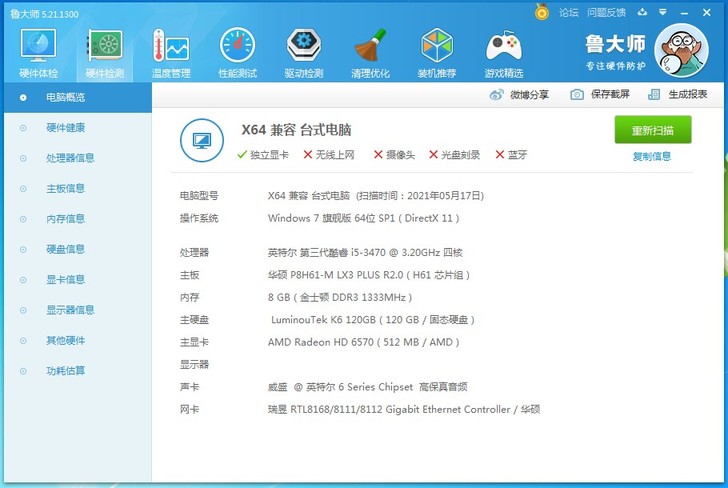This screenshot has height=488, width=728.
Task: Click the 显示器 label row
Action: [195, 364]
